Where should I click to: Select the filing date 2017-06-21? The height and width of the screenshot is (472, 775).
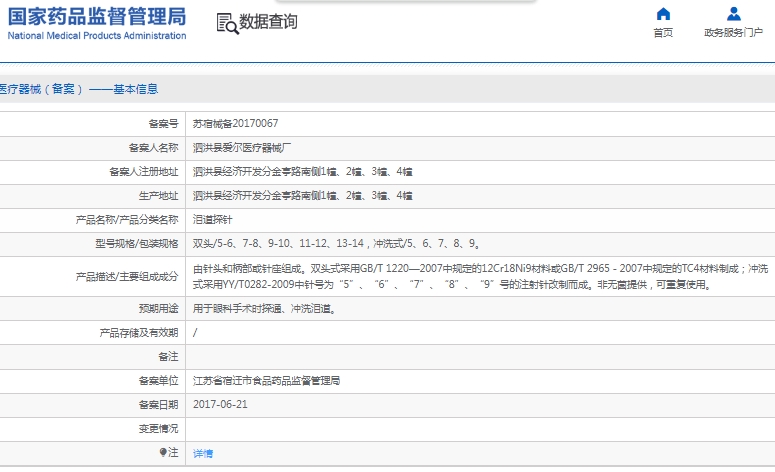pyautogui.click(x=220, y=404)
